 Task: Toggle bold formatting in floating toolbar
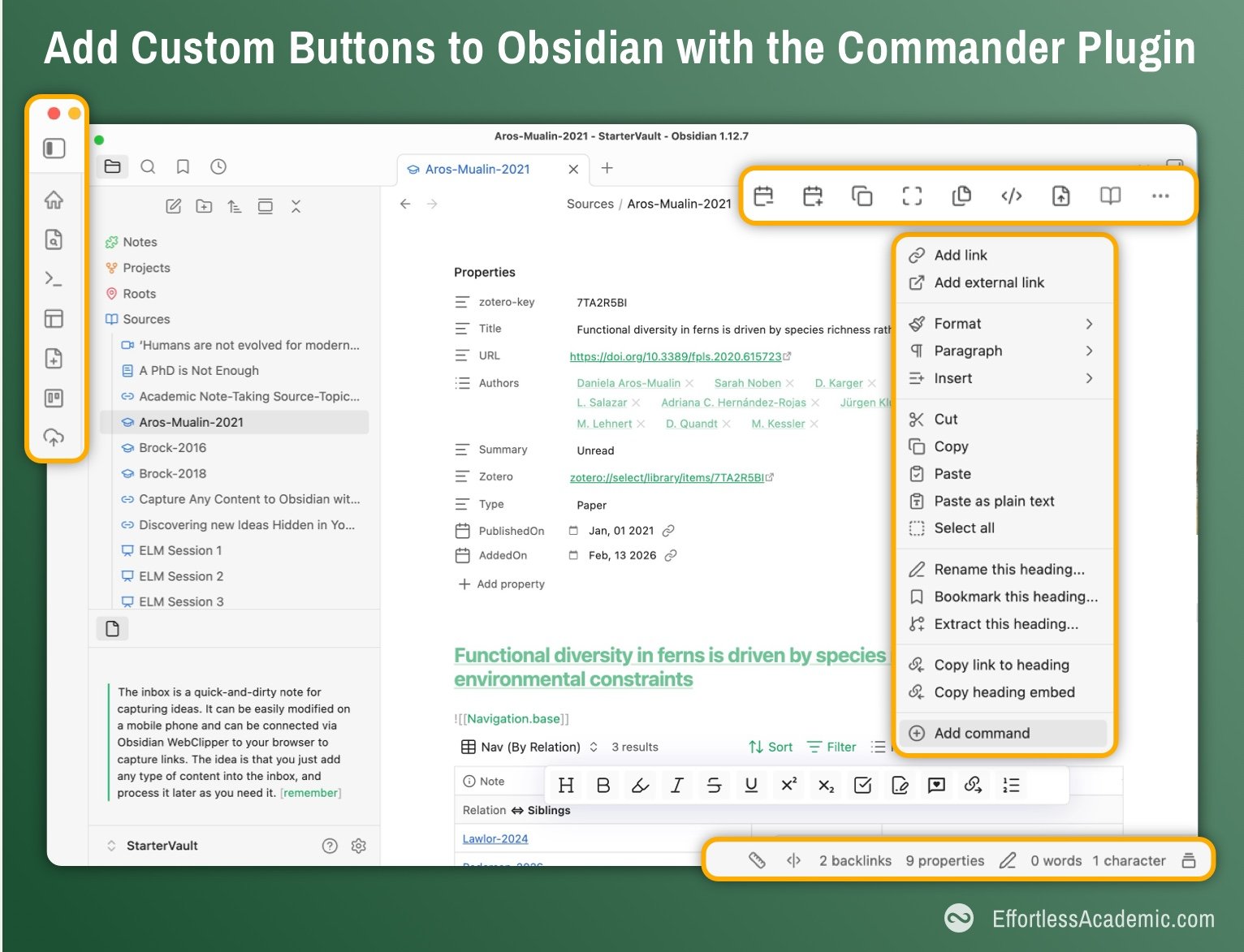(x=603, y=785)
